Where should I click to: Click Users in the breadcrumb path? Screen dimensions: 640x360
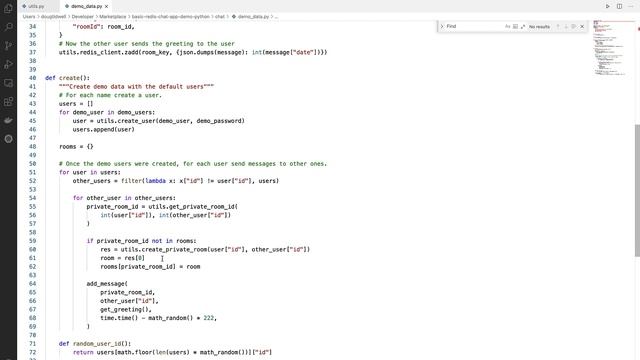coord(29,17)
